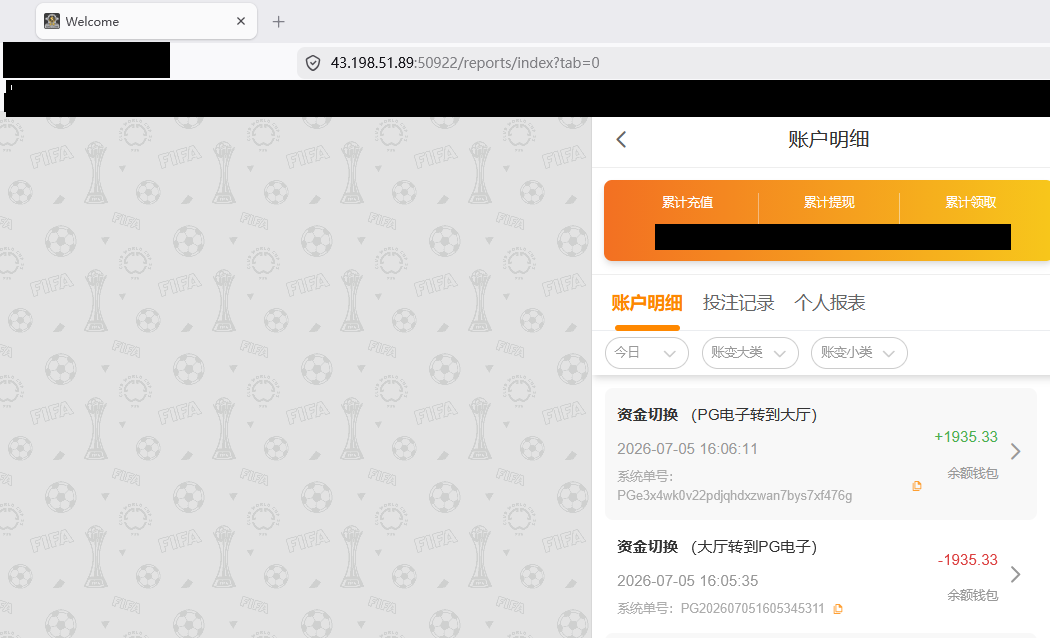Copy order number PG202607051605345311
The width and height of the screenshot is (1050, 638).
tap(838, 609)
